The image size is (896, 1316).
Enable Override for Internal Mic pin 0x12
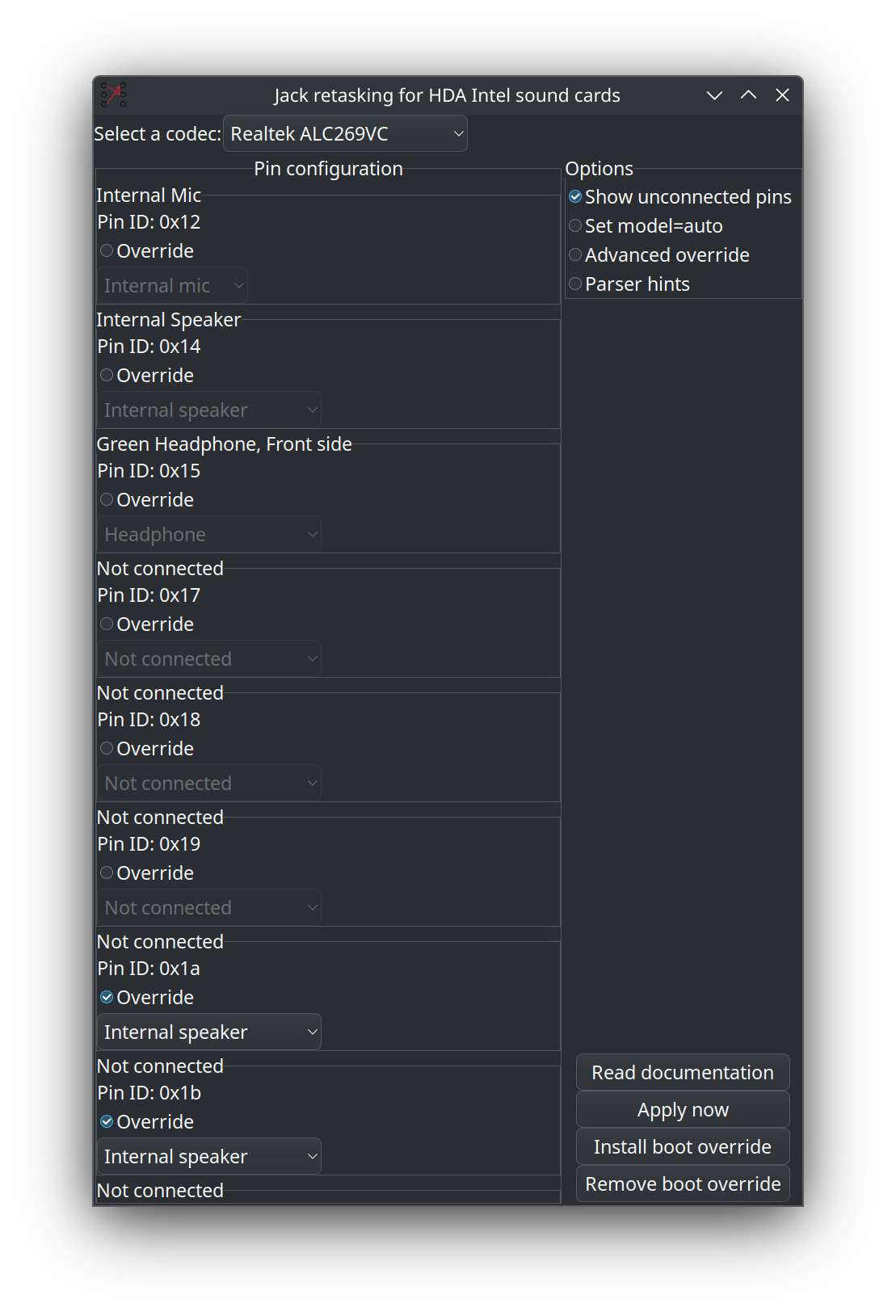coord(106,250)
